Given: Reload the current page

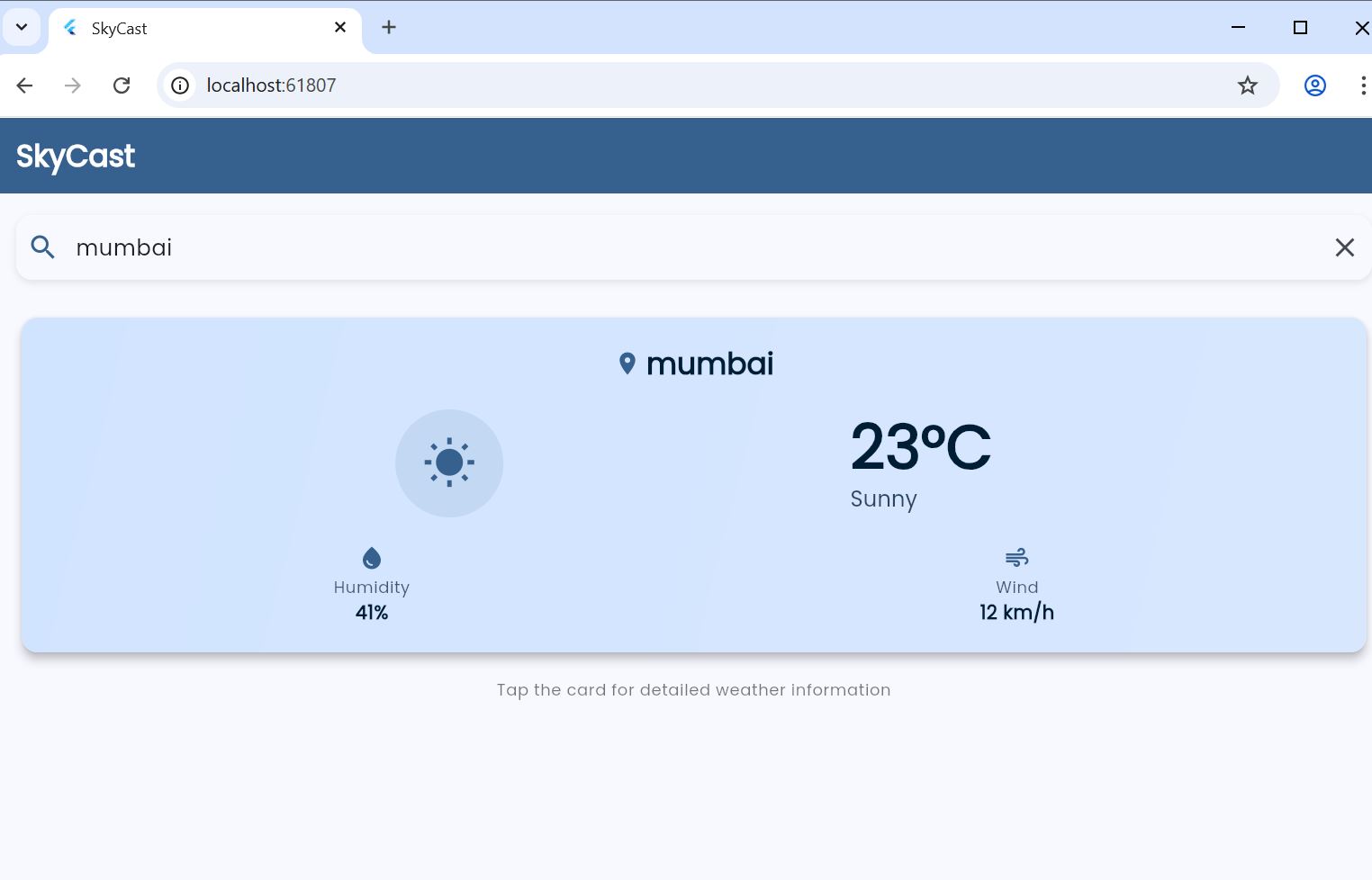Looking at the screenshot, I should 122,85.
